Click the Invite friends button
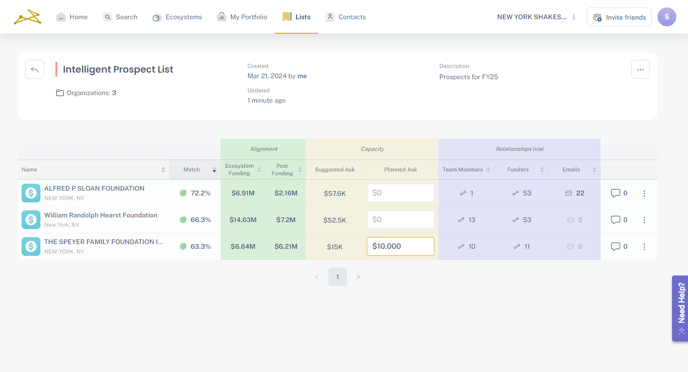688x372 pixels. click(619, 17)
